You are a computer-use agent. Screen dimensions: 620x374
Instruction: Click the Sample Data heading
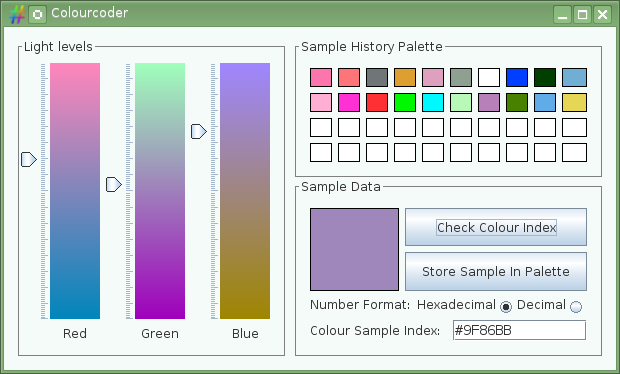341,187
